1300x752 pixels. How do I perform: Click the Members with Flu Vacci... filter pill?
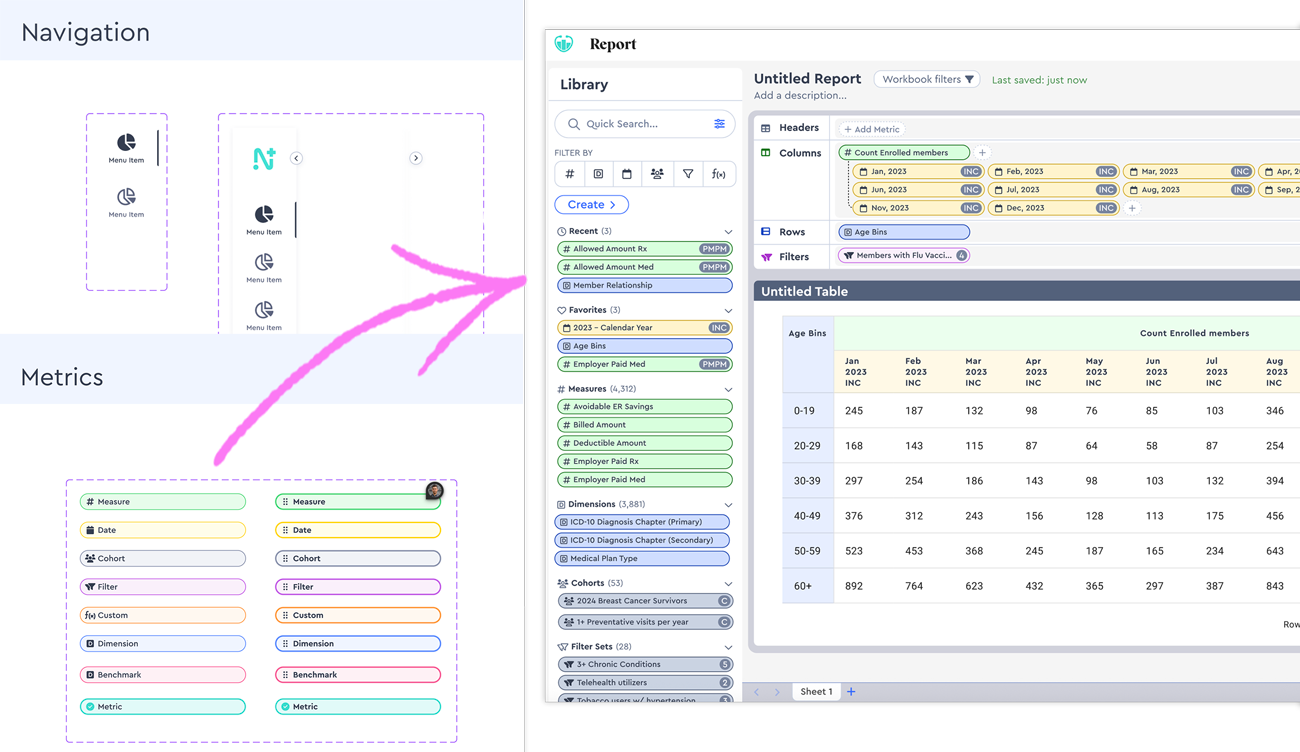904,256
